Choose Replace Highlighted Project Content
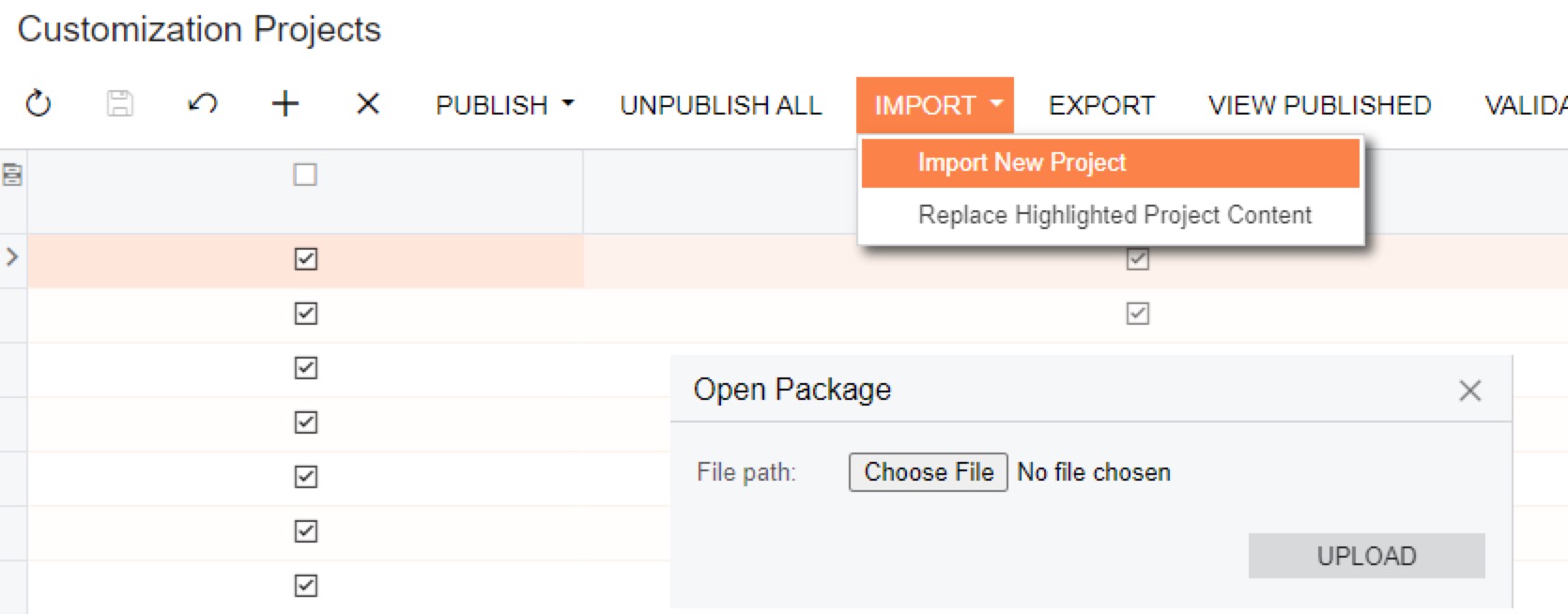Viewport: 1568px width, 614px height. [x=1115, y=215]
